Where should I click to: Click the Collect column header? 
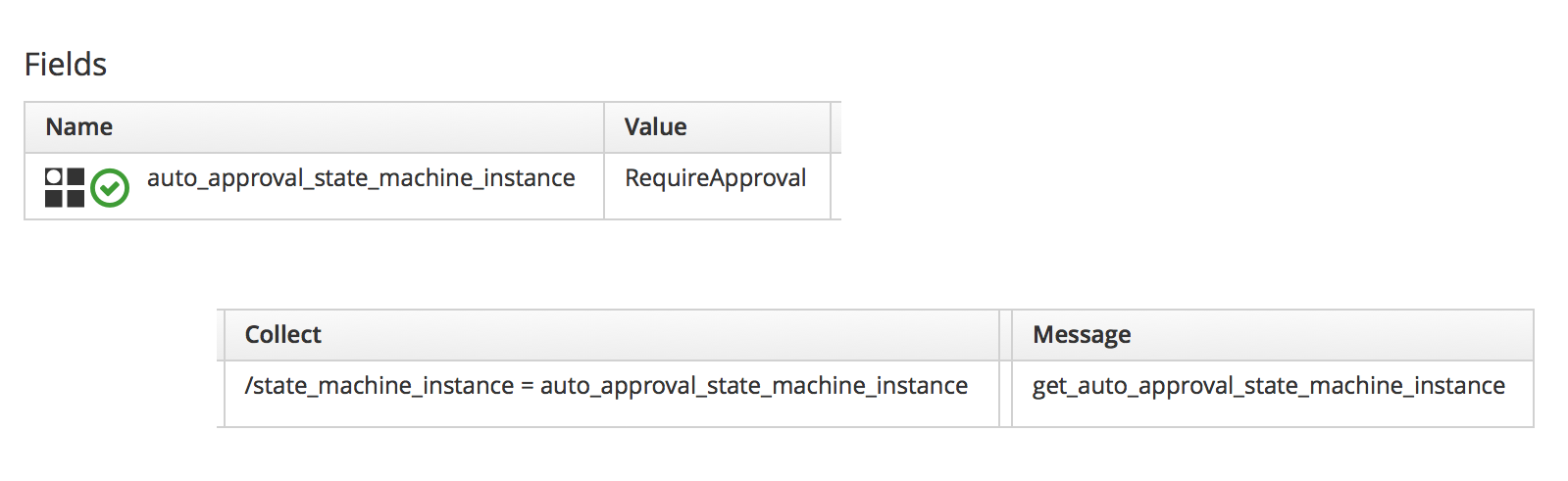282,335
